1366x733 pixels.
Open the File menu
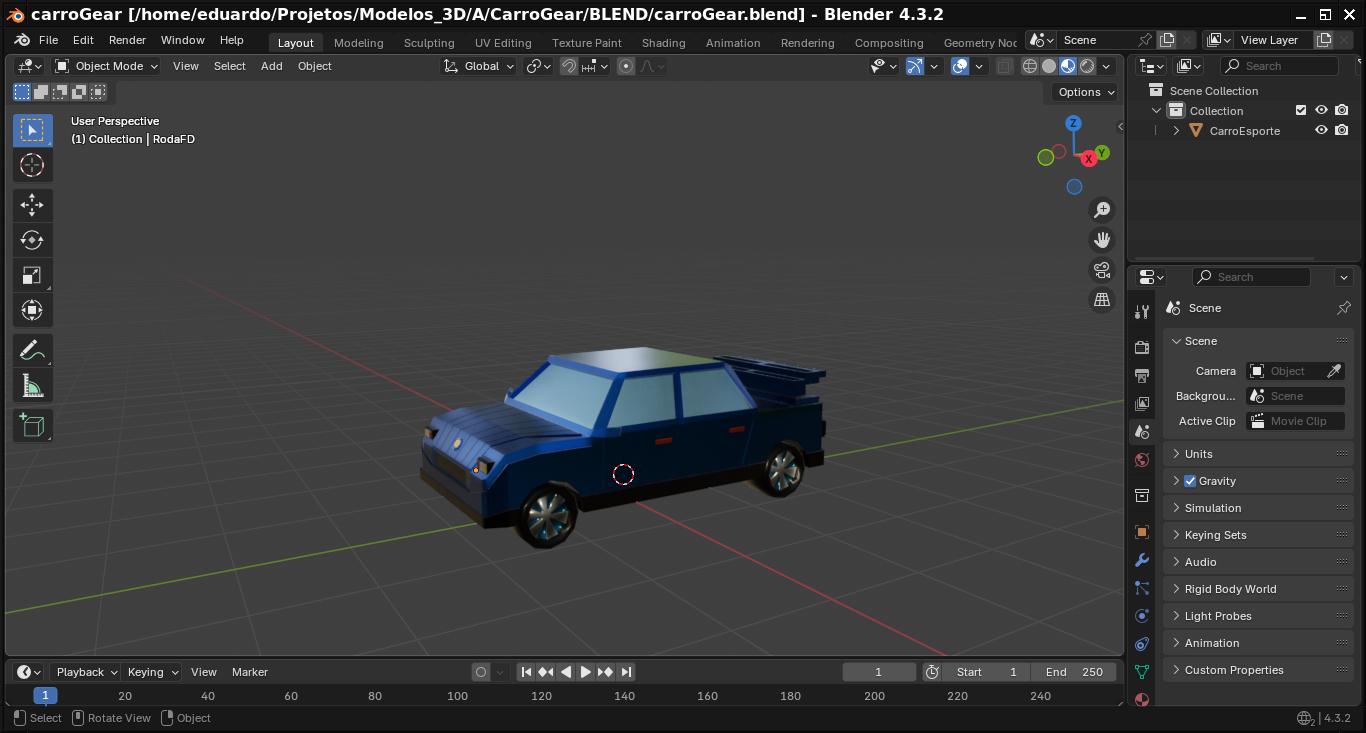click(x=48, y=40)
